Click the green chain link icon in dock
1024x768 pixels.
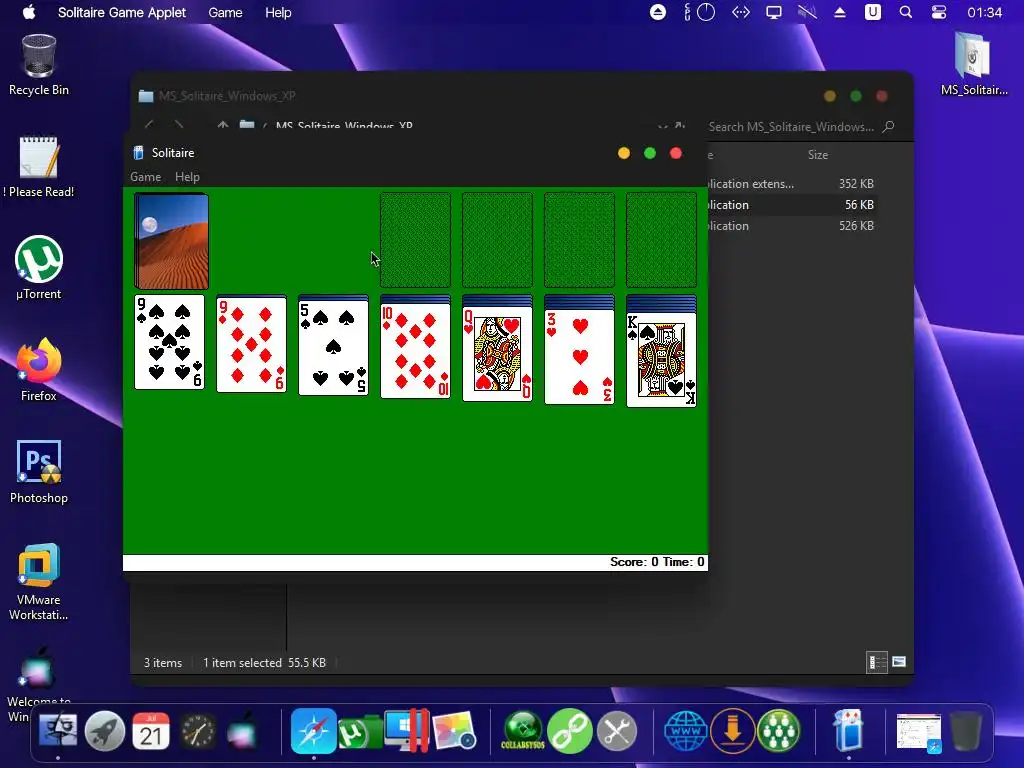coord(569,731)
